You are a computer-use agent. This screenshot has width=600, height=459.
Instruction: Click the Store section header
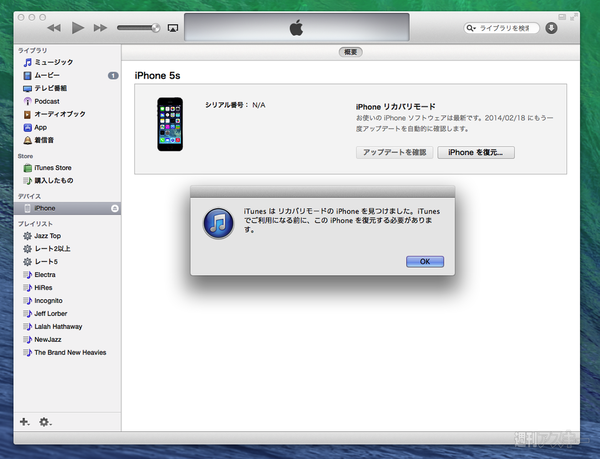coord(25,156)
